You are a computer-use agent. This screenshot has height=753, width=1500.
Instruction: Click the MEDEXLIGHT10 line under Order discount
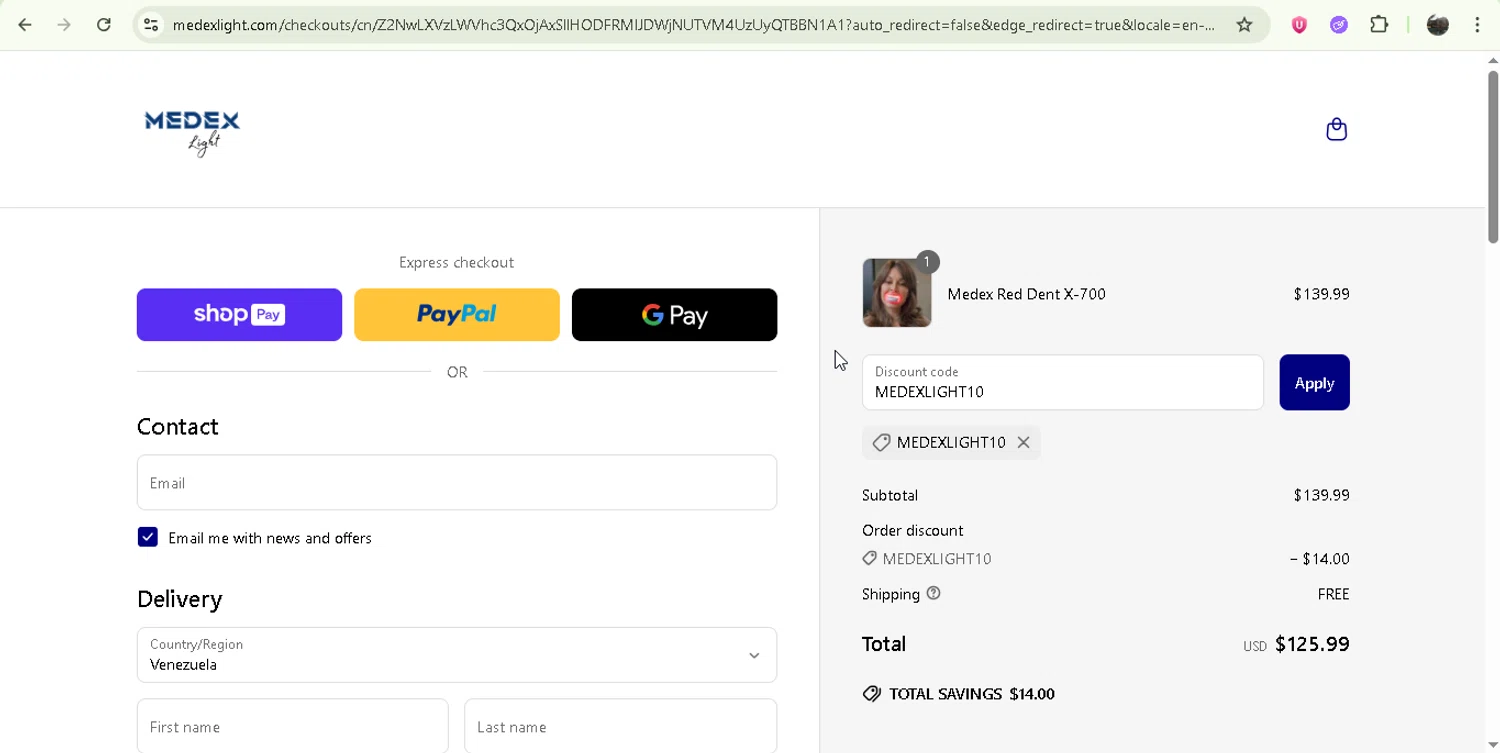pos(927,559)
